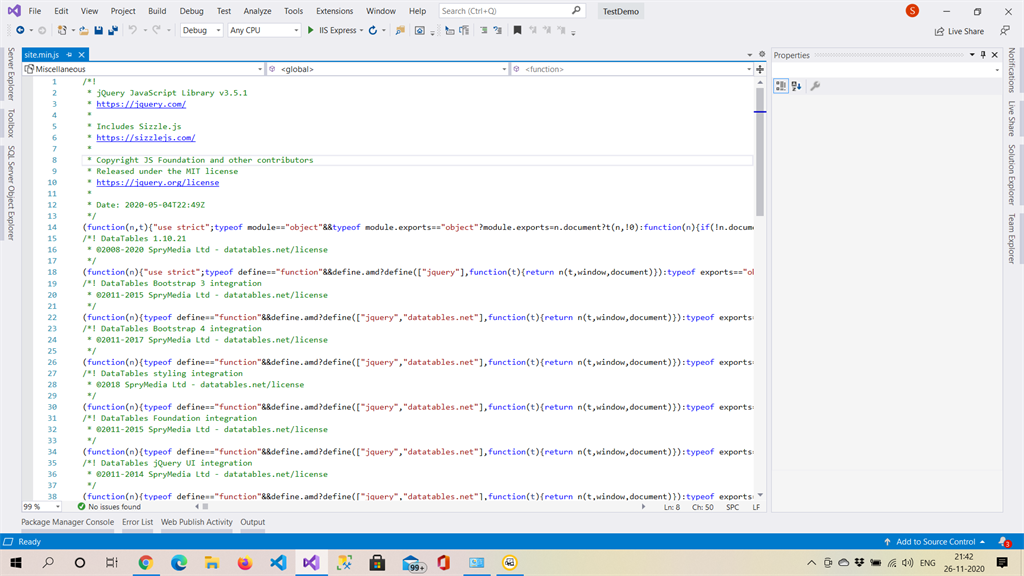Select the Categorized view in Properties
Image resolution: width=1024 pixels, height=576 pixels.
point(783,86)
